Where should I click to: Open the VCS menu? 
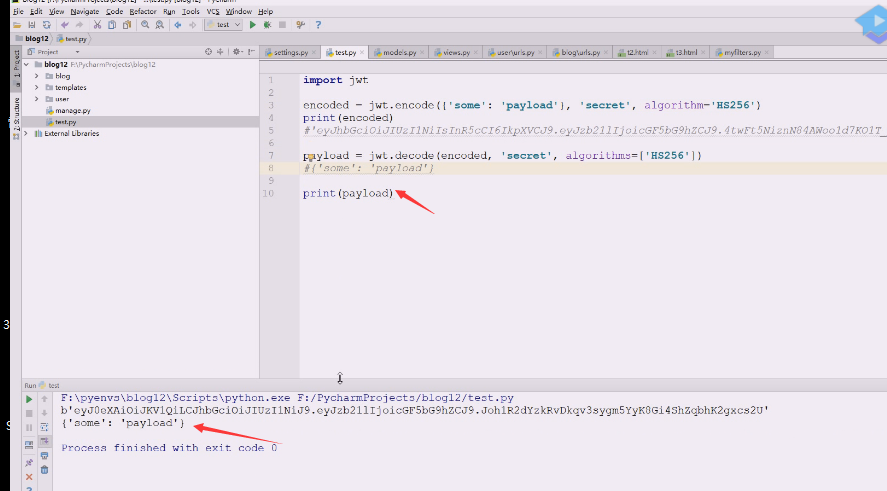click(x=213, y=11)
